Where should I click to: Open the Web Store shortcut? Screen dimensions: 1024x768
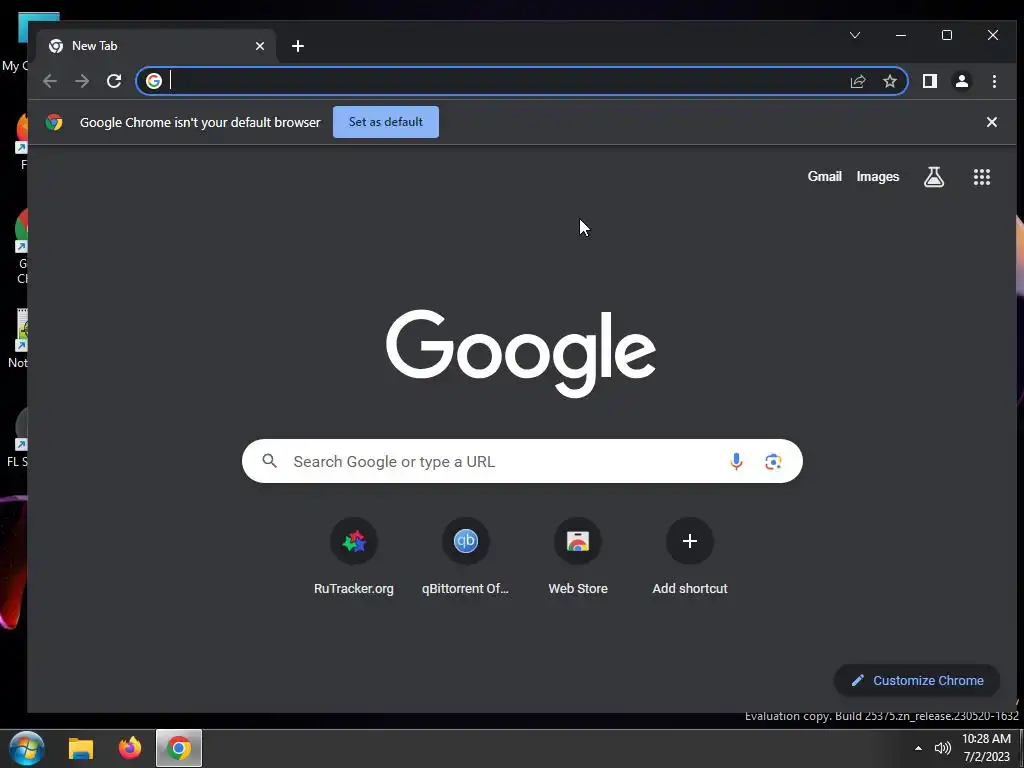(x=578, y=556)
